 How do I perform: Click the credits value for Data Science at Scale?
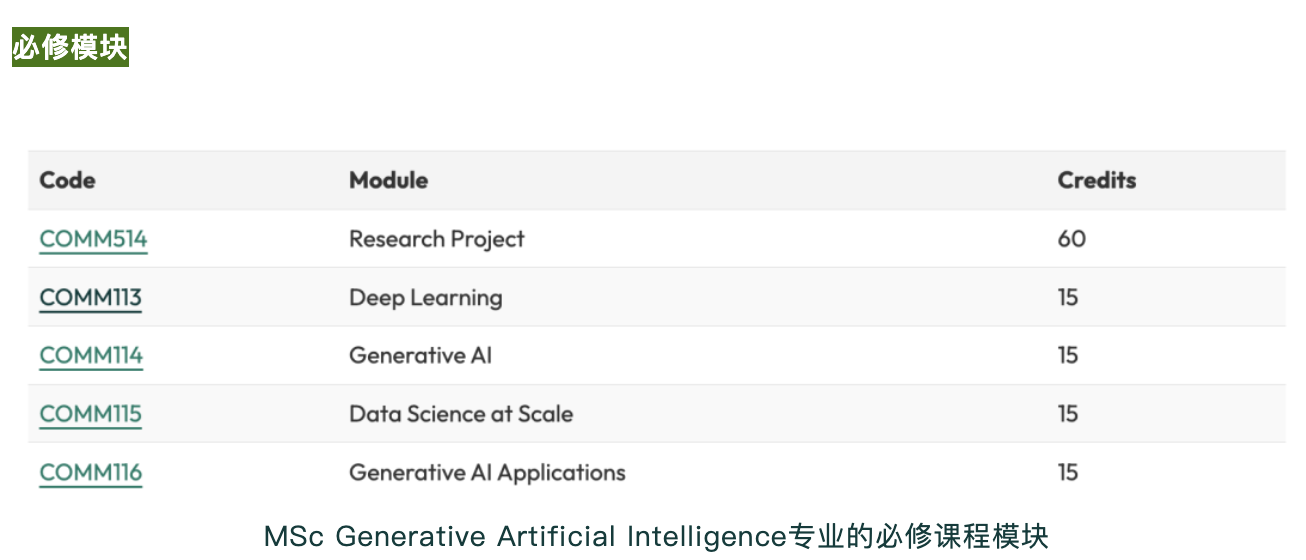pyautogui.click(x=1068, y=414)
